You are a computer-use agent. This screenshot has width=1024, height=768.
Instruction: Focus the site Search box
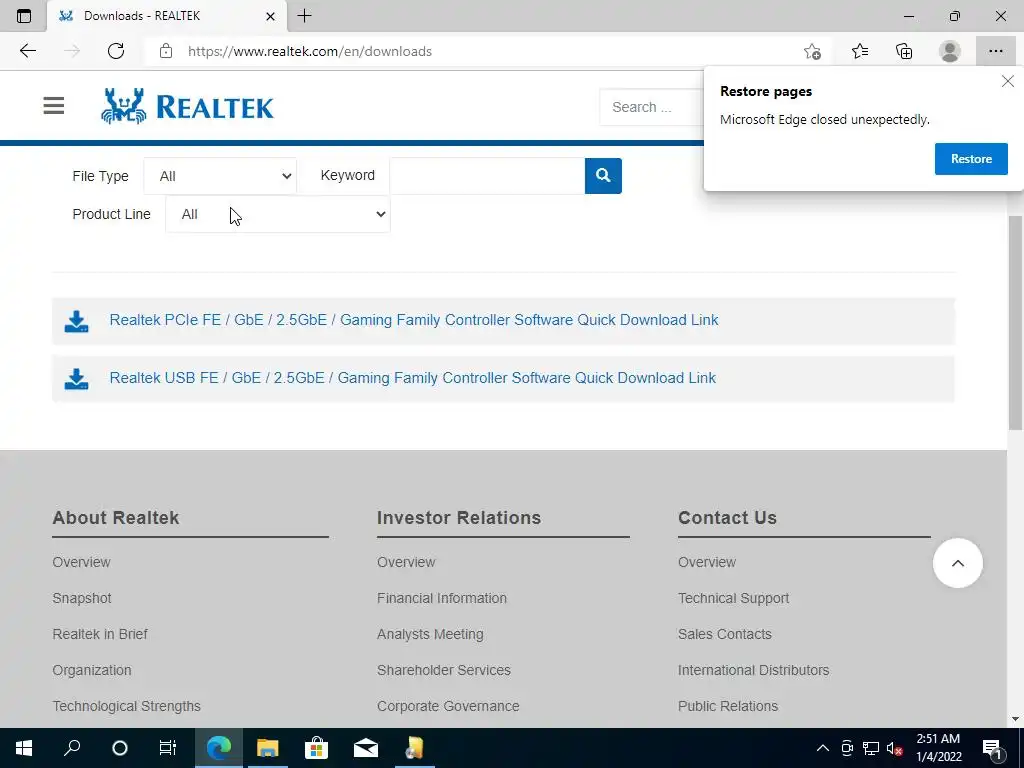tap(651, 107)
